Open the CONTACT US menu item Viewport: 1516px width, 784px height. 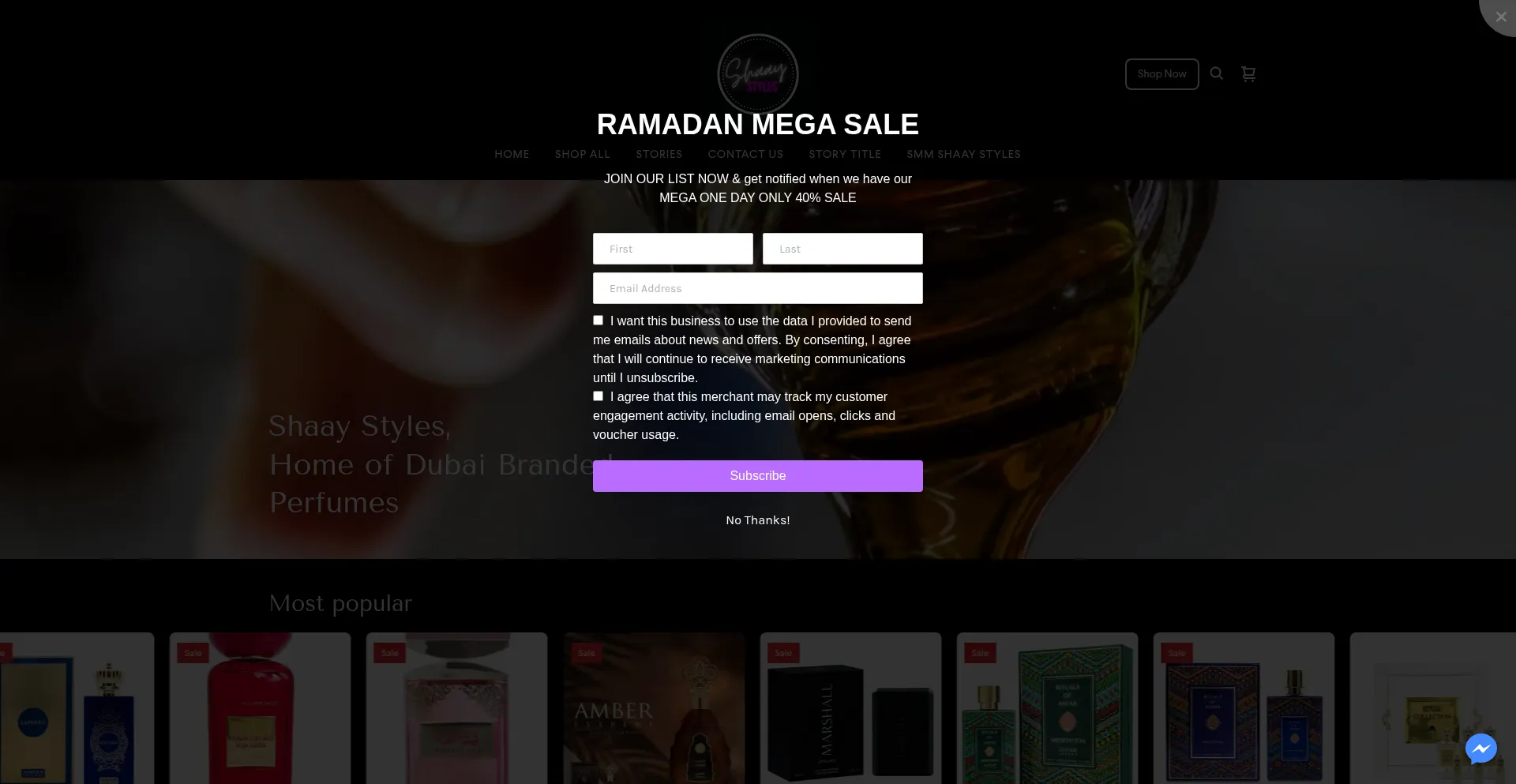(x=745, y=154)
